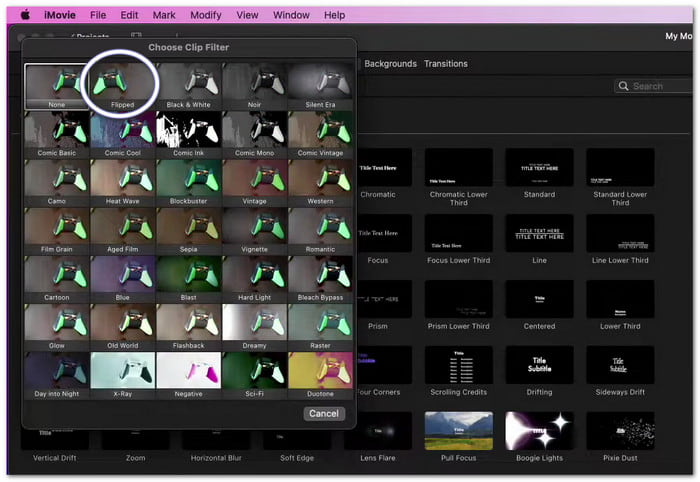Select the Sci-Fi filter
Screen dimensions: 700x482
tap(254, 375)
